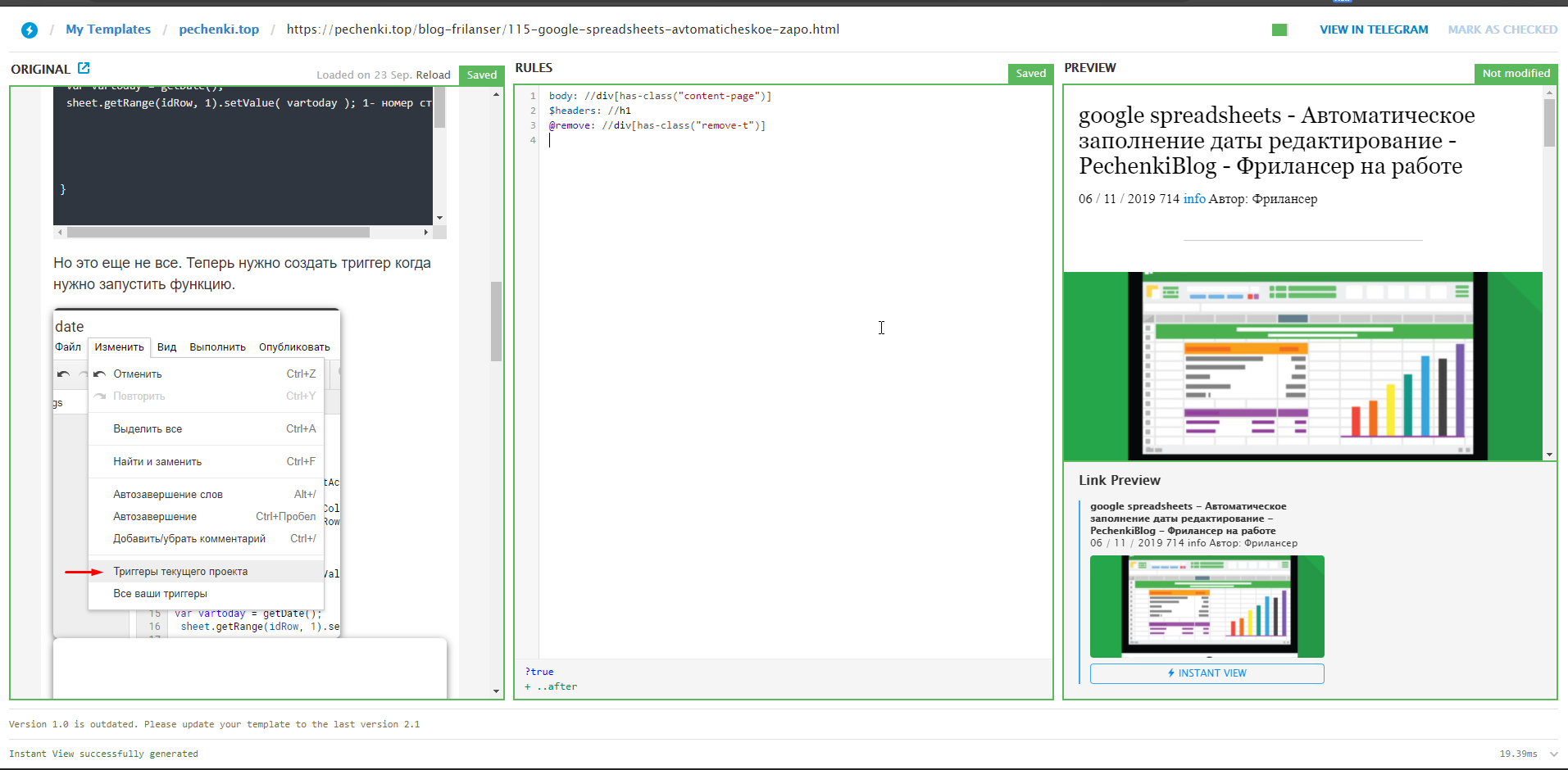Click the page URL in breadcrumb
The height and width of the screenshot is (770, 1568).
point(563,29)
